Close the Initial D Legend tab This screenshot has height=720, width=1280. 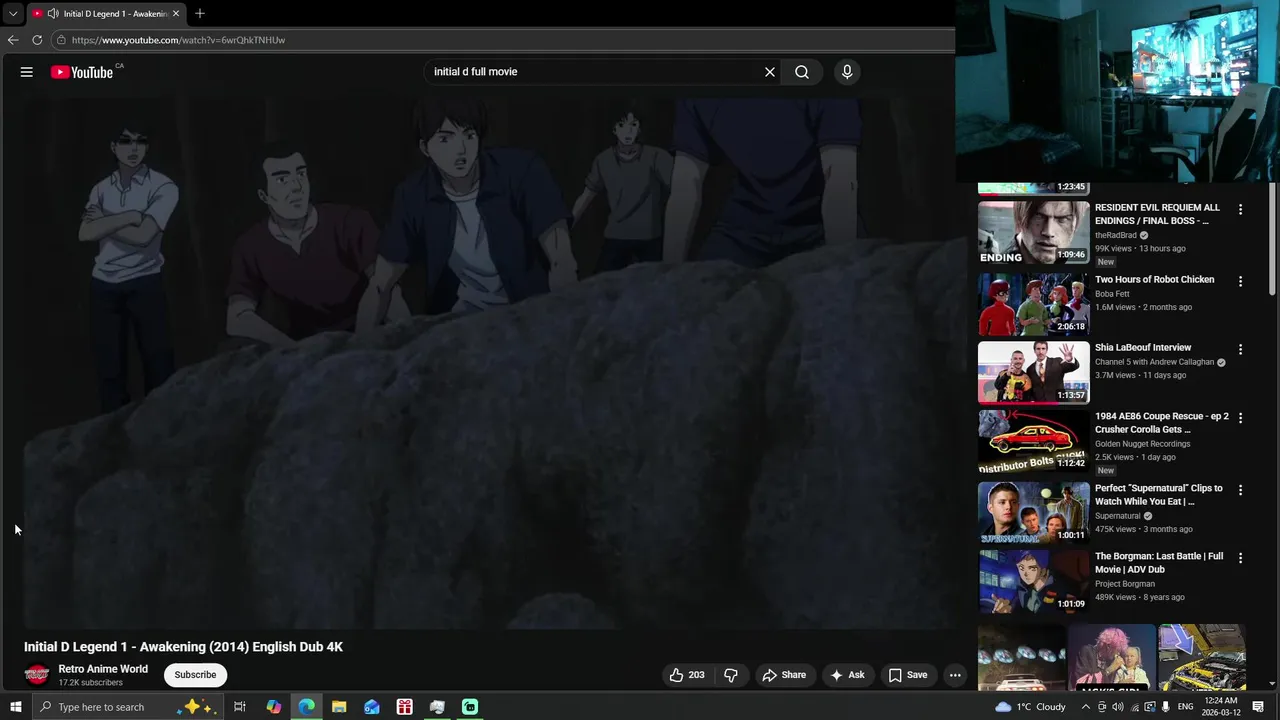(x=175, y=14)
